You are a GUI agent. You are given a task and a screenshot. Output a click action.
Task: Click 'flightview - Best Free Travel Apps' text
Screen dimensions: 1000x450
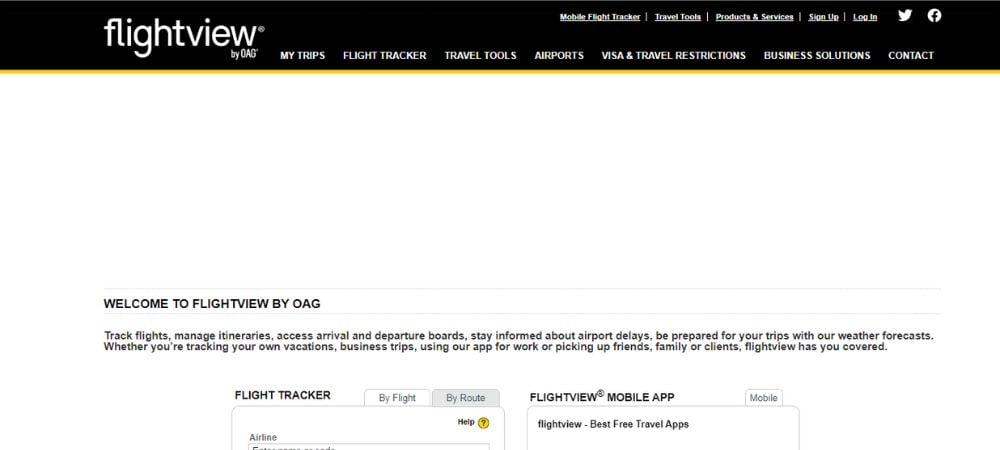[x=613, y=425]
